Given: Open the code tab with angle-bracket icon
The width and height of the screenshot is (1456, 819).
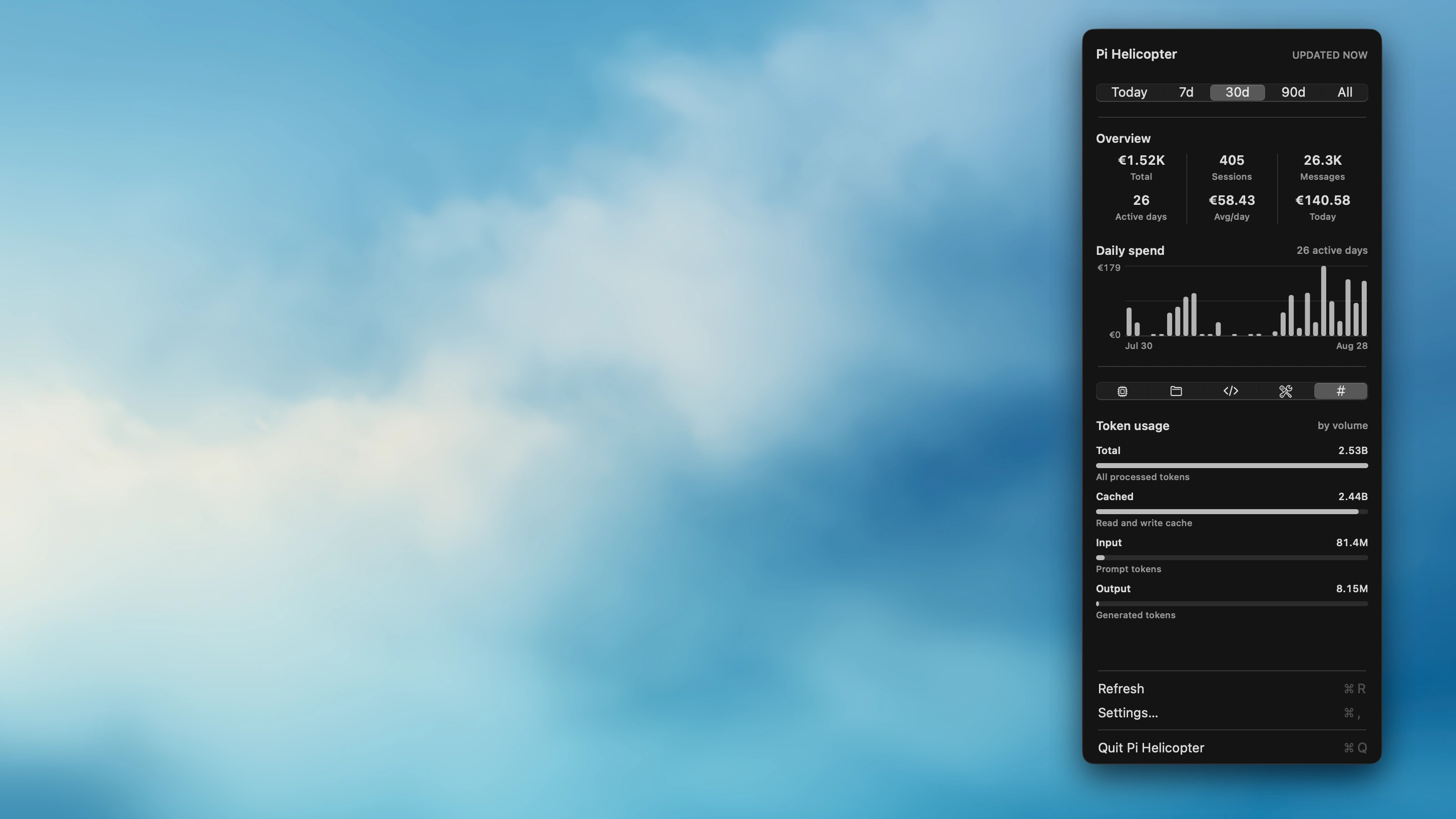Looking at the screenshot, I should click(x=1231, y=391).
